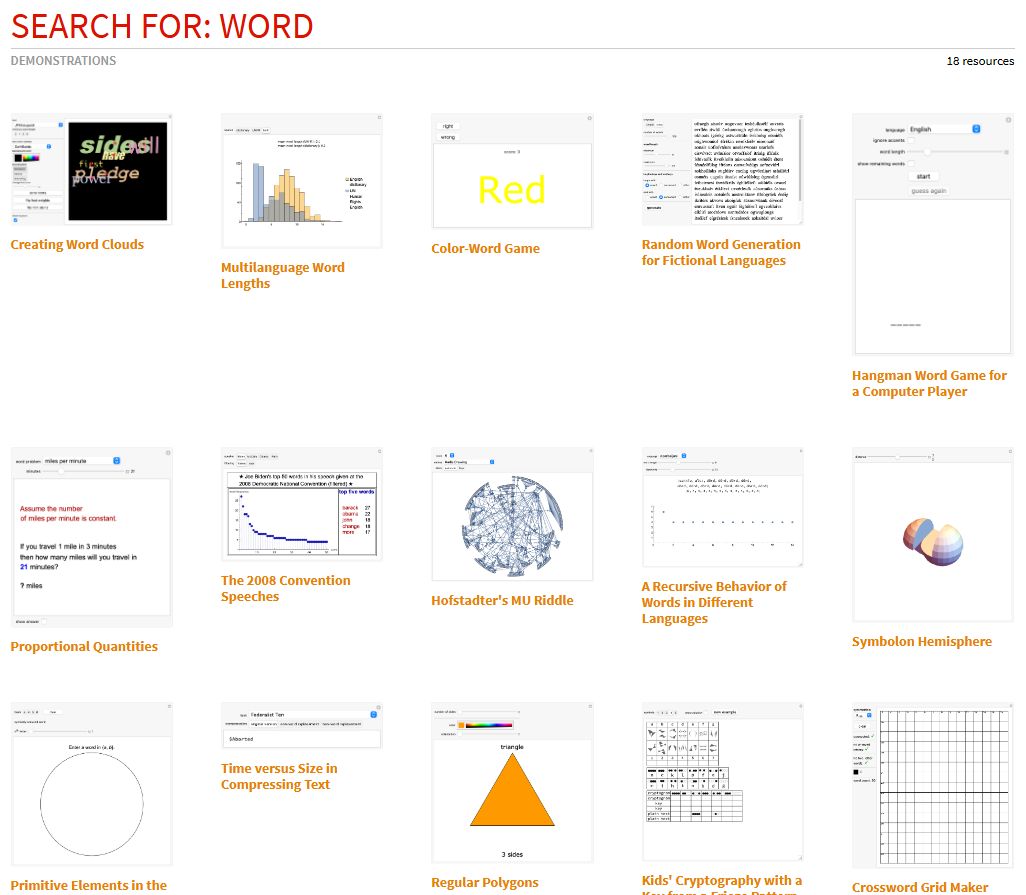Open the Creating Word Clouds thumbnail
Image resolution: width=1026 pixels, height=895 pixels.
(92, 169)
